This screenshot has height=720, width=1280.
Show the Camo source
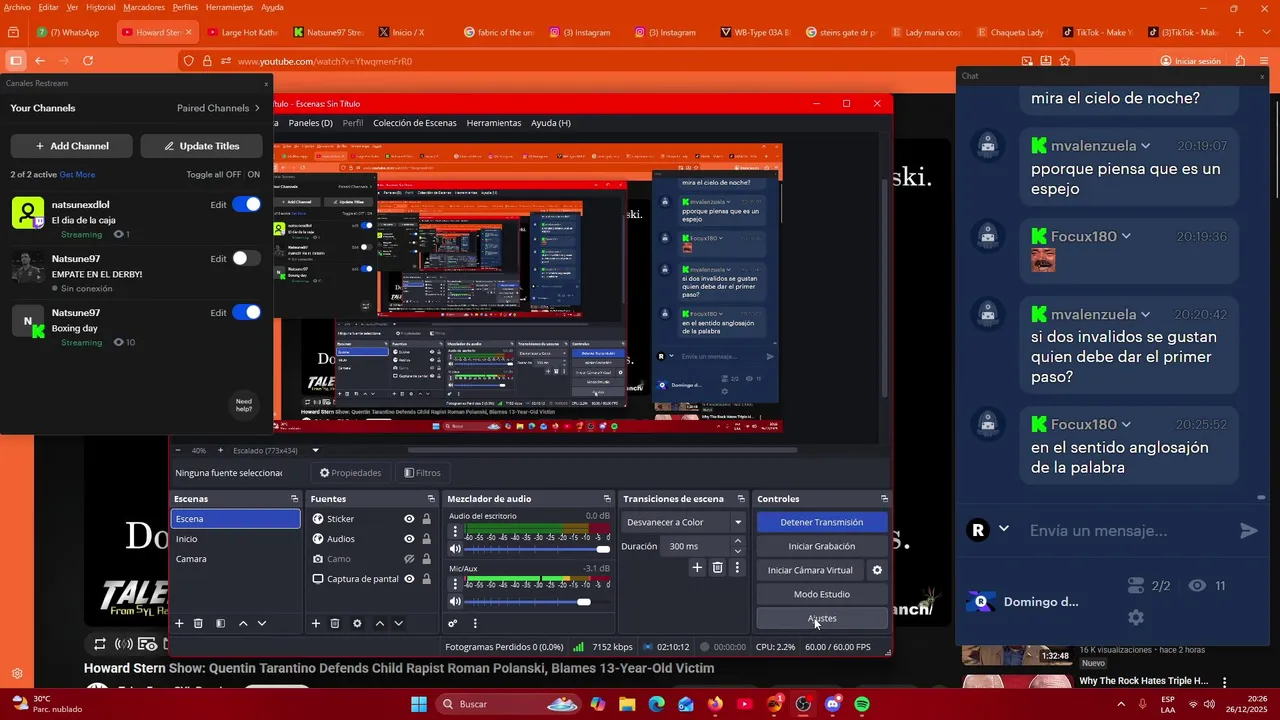tap(409, 559)
